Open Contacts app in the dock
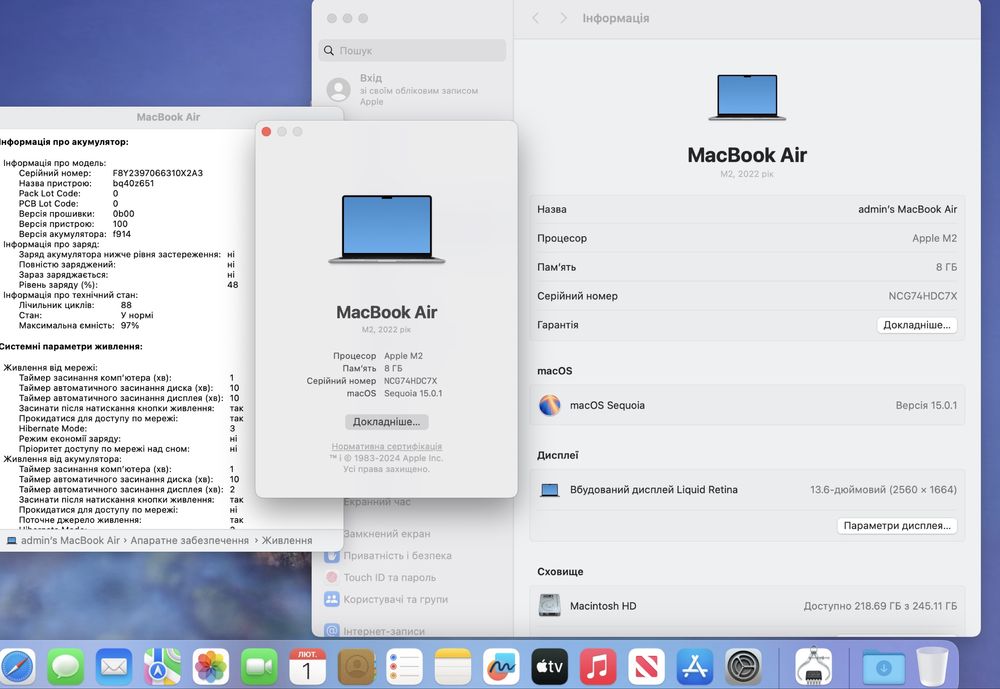 point(356,667)
